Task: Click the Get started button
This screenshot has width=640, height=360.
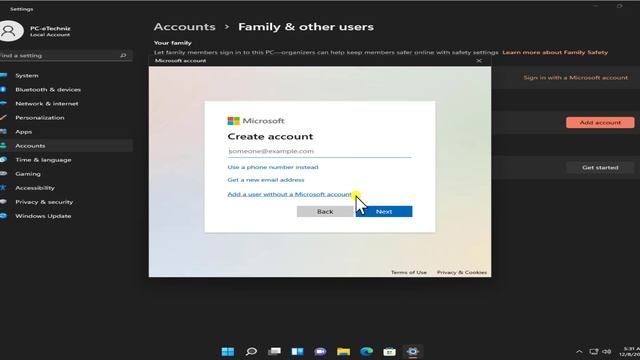Action: pos(600,168)
